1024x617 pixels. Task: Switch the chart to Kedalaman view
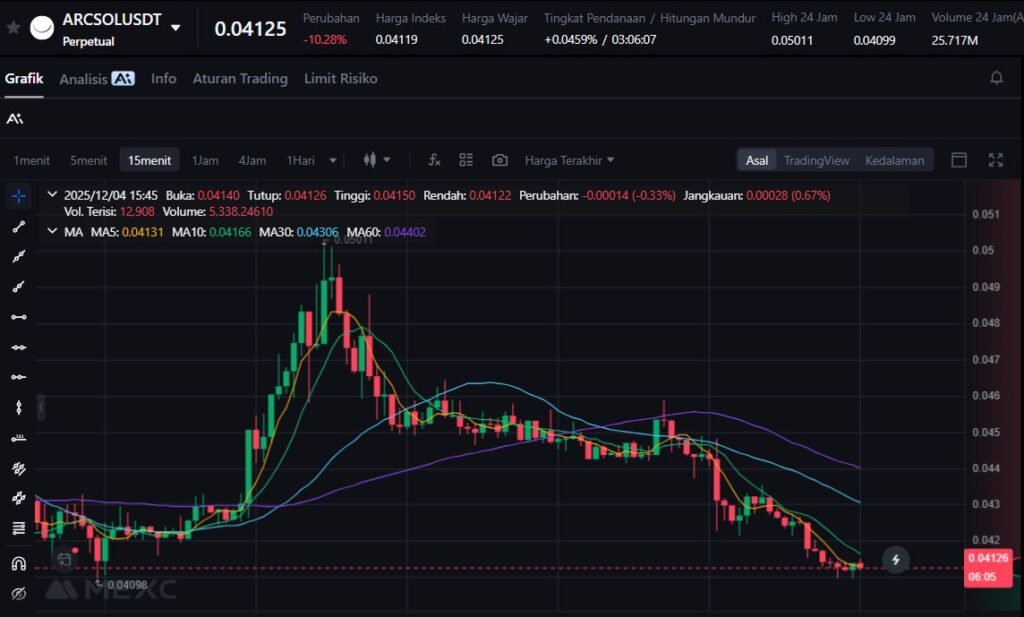click(x=894, y=160)
